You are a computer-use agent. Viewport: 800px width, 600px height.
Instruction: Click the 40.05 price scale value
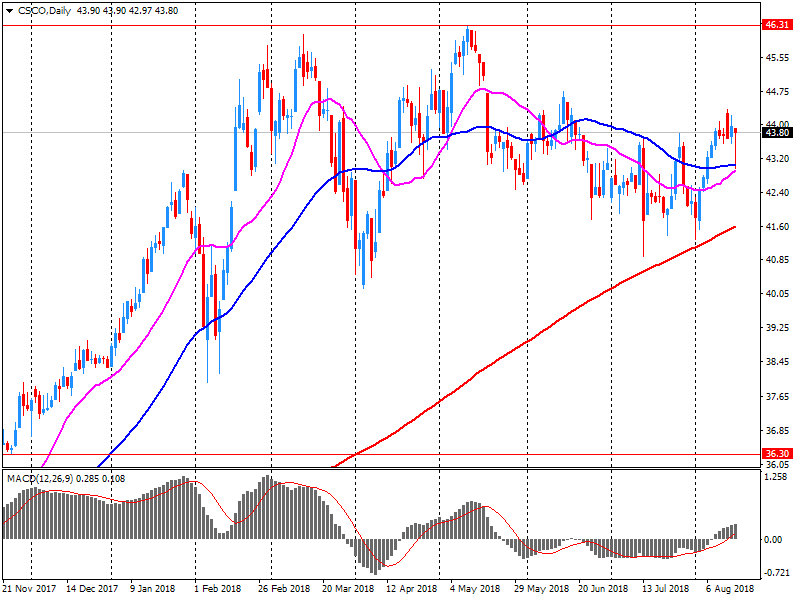[x=777, y=293]
